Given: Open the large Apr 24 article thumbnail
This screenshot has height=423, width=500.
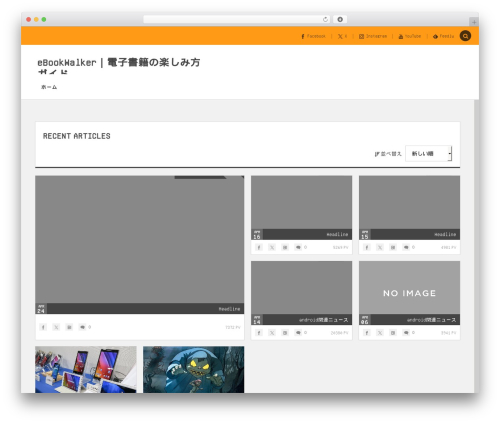Looking at the screenshot, I should pyautogui.click(x=139, y=239).
